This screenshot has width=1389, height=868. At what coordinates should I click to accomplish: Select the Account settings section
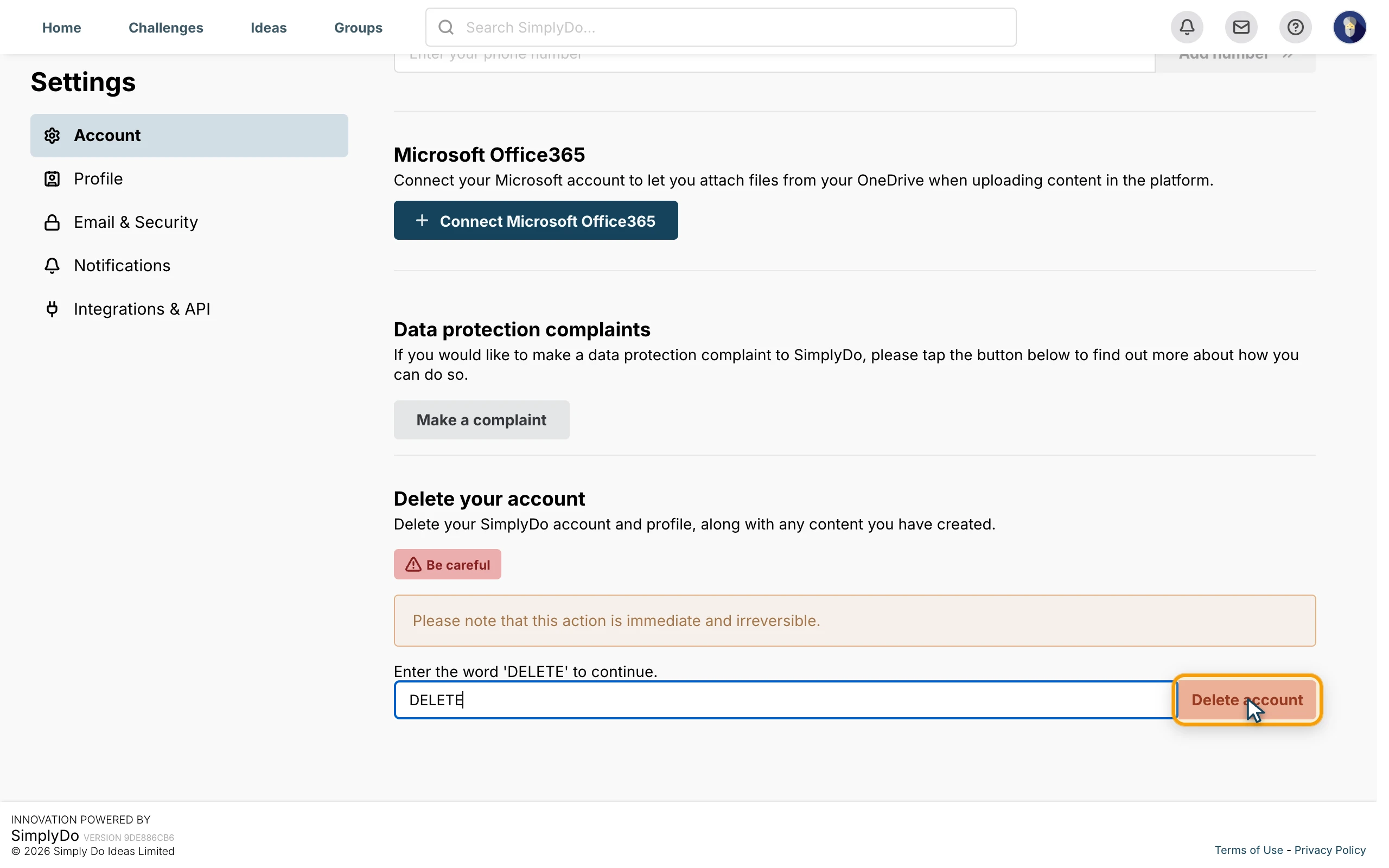(x=189, y=136)
